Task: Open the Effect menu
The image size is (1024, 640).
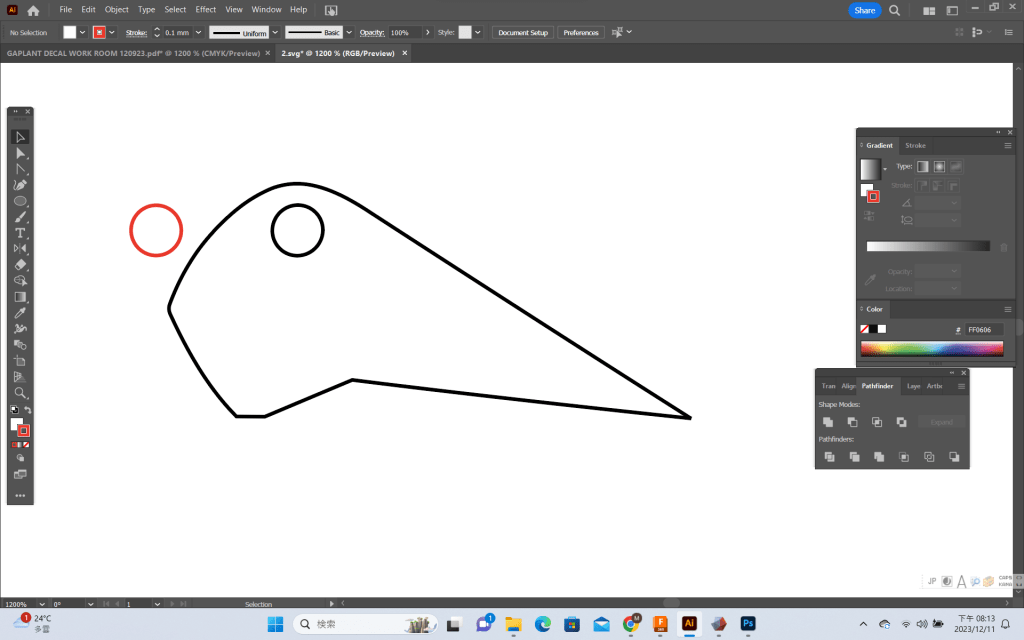Action: pyautogui.click(x=206, y=9)
